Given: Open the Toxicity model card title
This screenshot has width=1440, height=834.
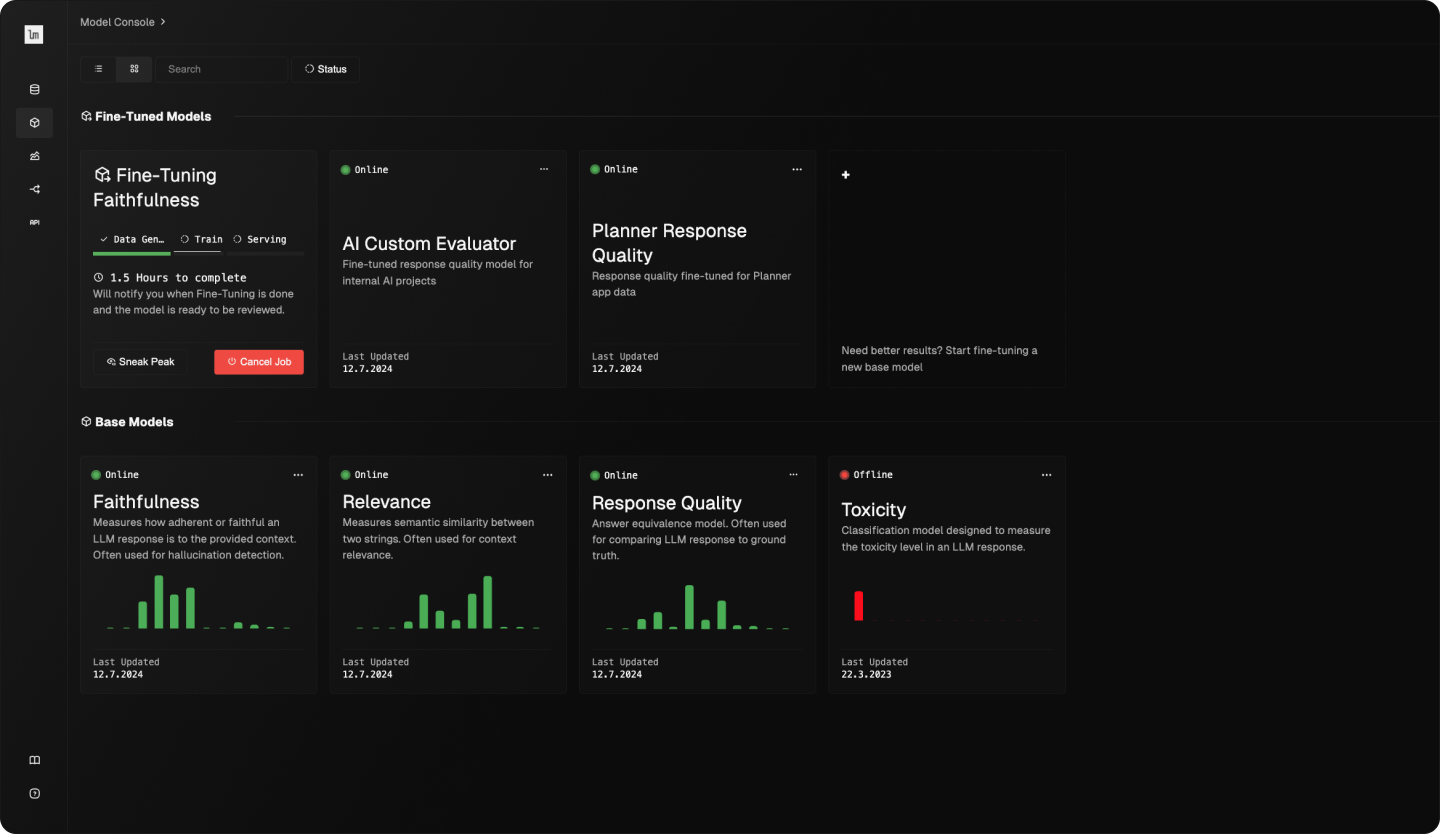Looking at the screenshot, I should coord(873,510).
